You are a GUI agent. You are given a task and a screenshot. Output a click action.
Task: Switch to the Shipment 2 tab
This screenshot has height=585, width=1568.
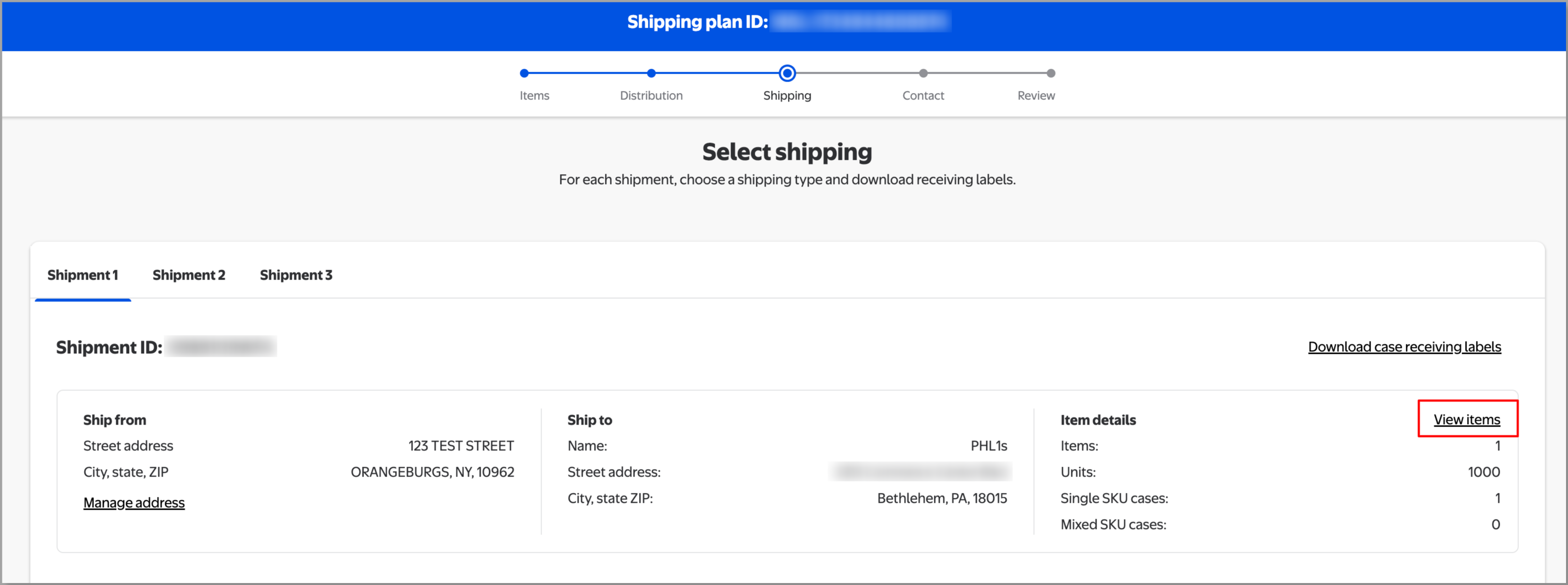[x=188, y=275]
